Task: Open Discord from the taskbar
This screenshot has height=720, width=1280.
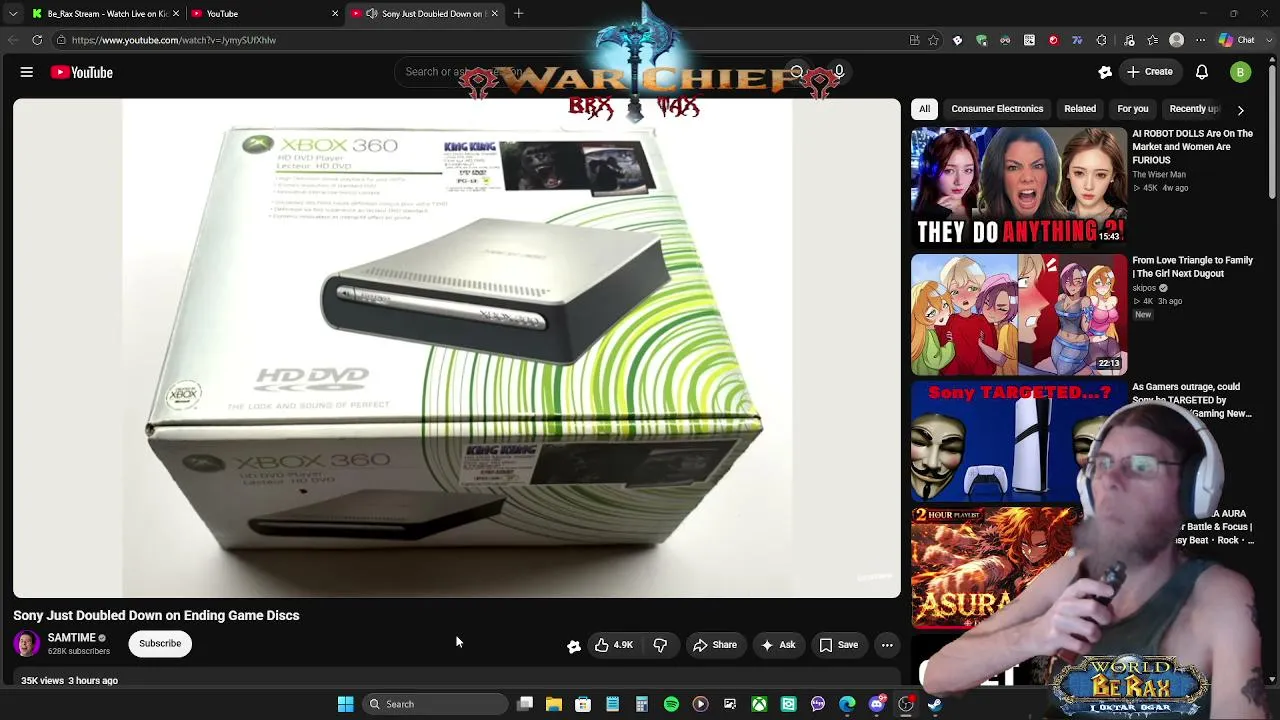Action: 877,704
